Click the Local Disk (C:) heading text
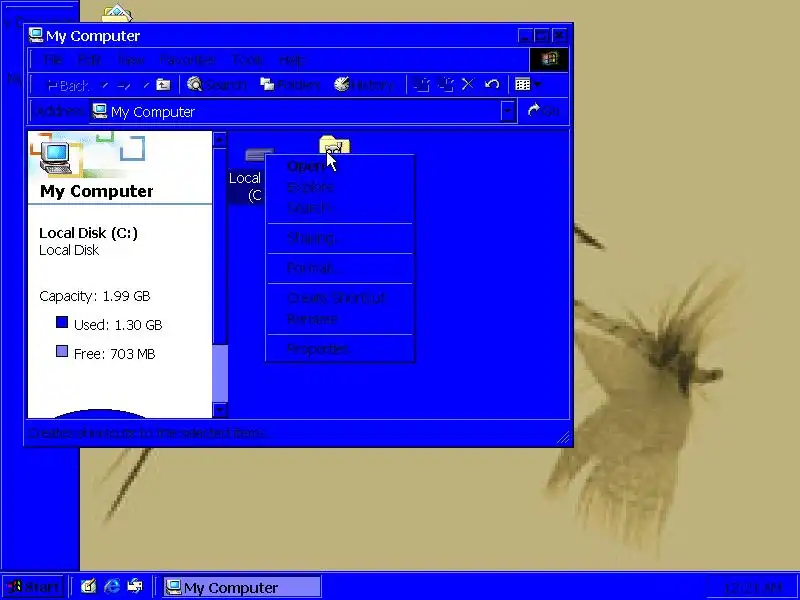800x600 pixels. pos(88,233)
